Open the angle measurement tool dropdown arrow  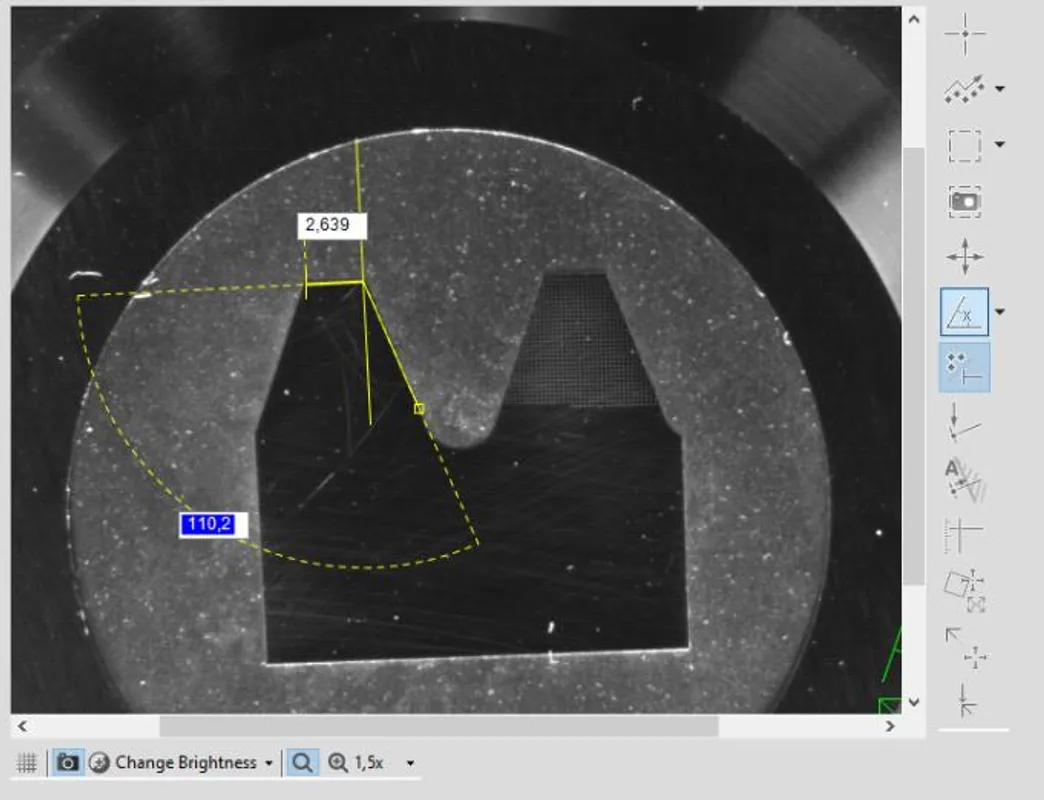tap(999, 311)
